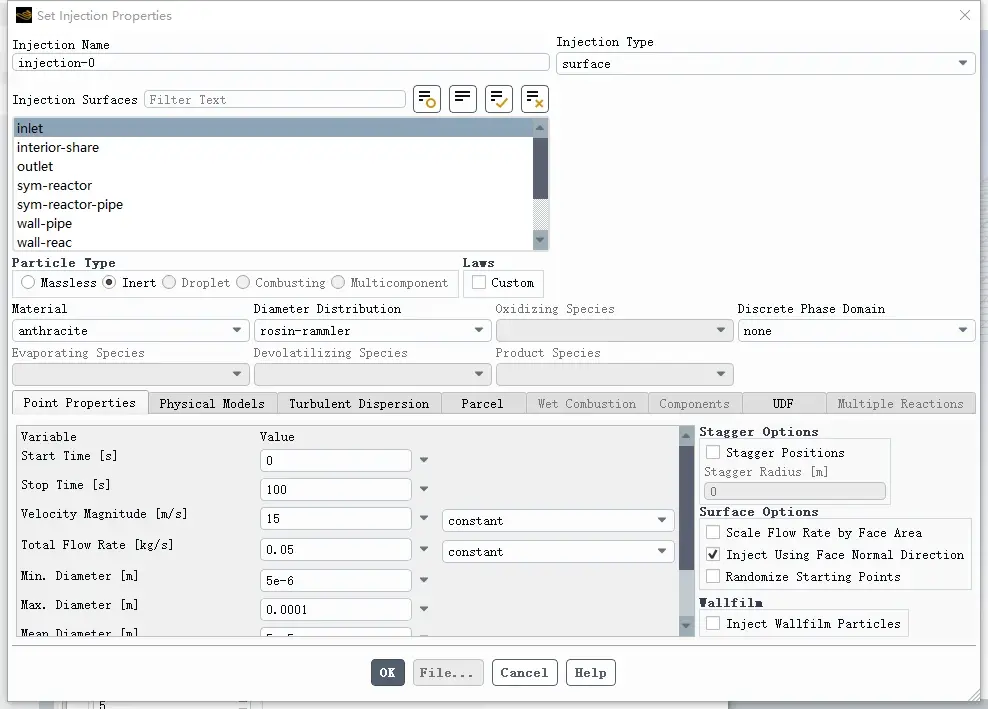This screenshot has width=988, height=709.
Task: Click the Max. Diameter value field
Action: [336, 609]
